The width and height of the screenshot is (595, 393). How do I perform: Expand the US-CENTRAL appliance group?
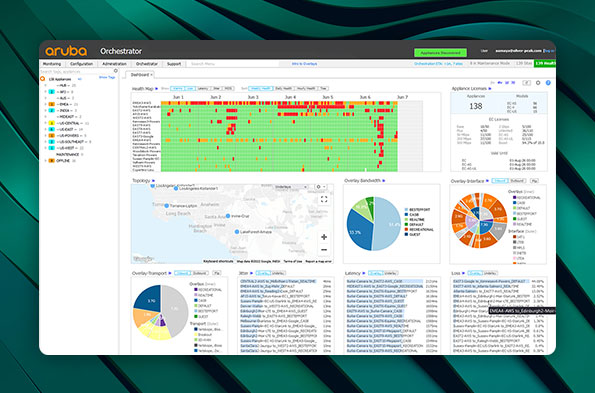tap(46, 123)
